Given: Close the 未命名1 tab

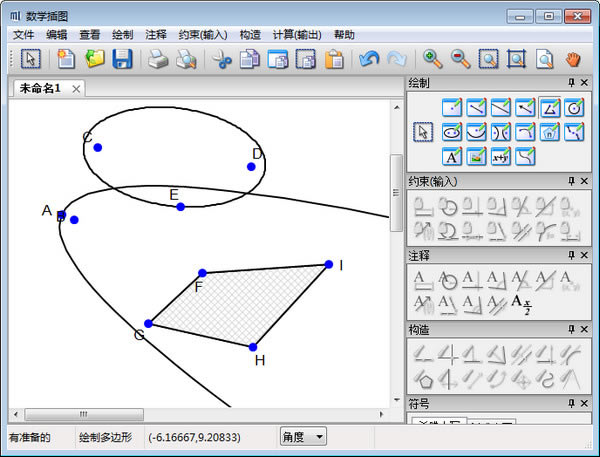Looking at the screenshot, I should tap(77, 89).
